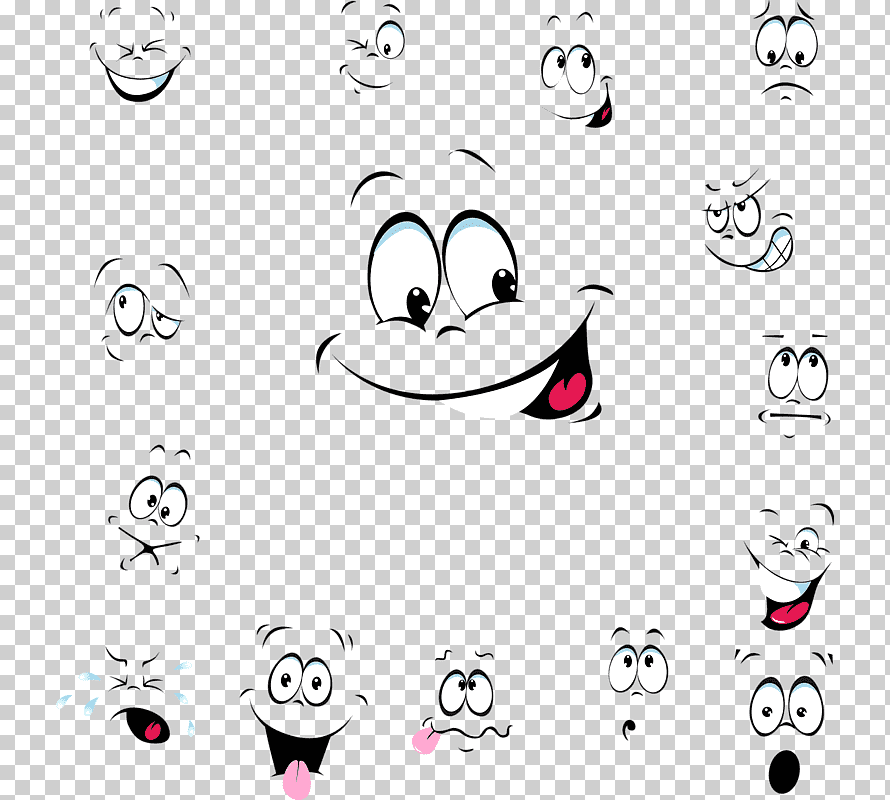Click the right eye of the large center face
Viewport: 890px width, 800px height.
[482, 262]
